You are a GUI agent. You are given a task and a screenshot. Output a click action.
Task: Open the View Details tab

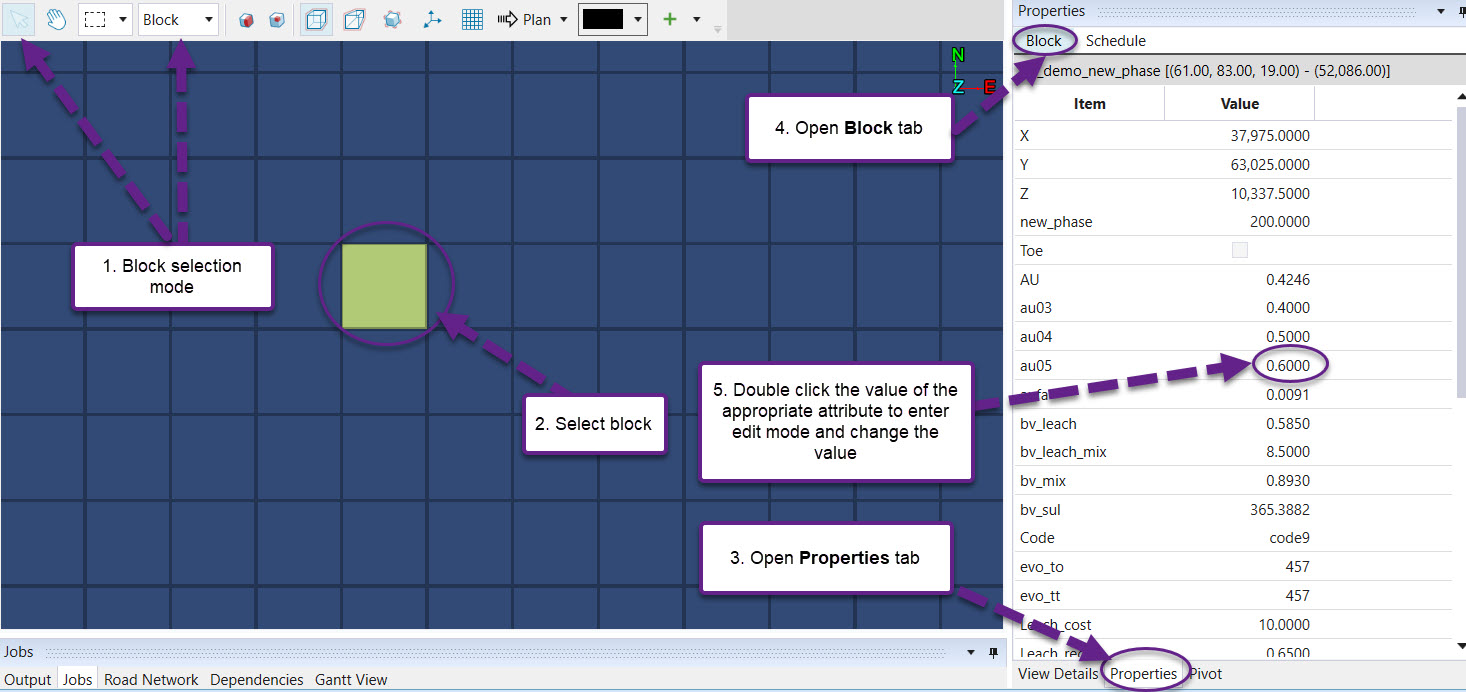point(1057,674)
